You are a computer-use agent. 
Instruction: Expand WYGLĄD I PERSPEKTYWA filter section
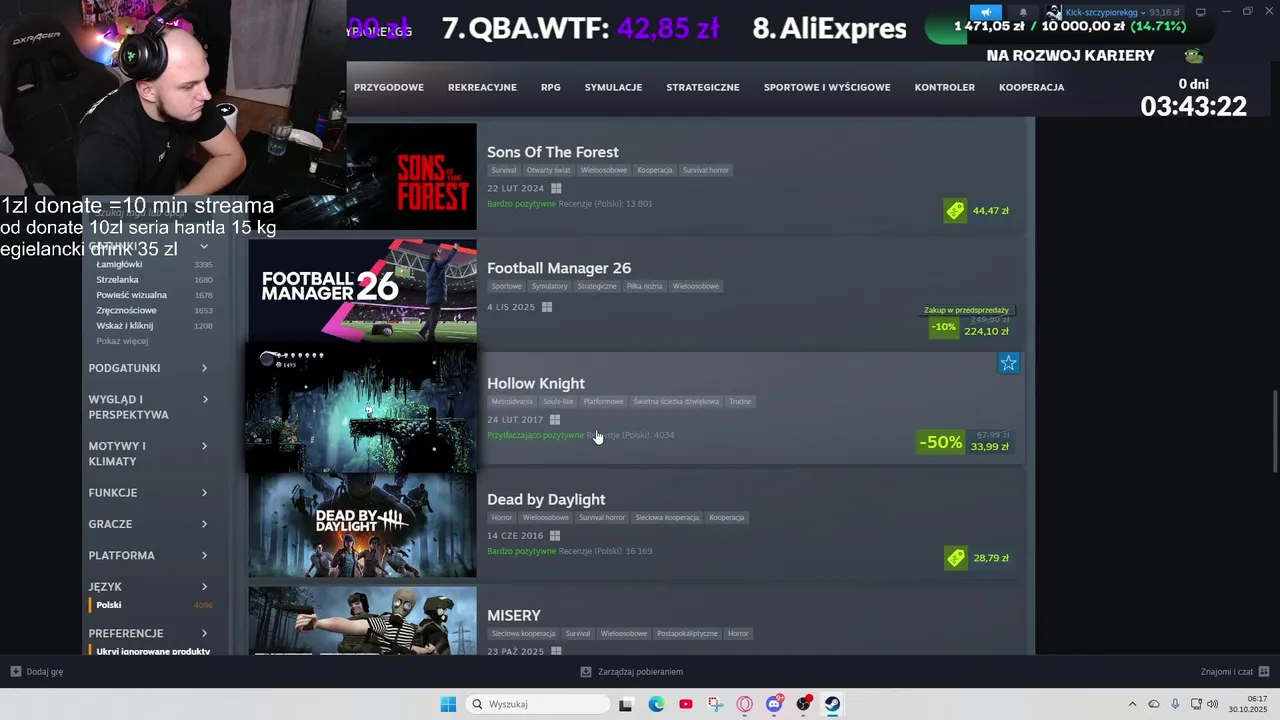[x=149, y=407]
